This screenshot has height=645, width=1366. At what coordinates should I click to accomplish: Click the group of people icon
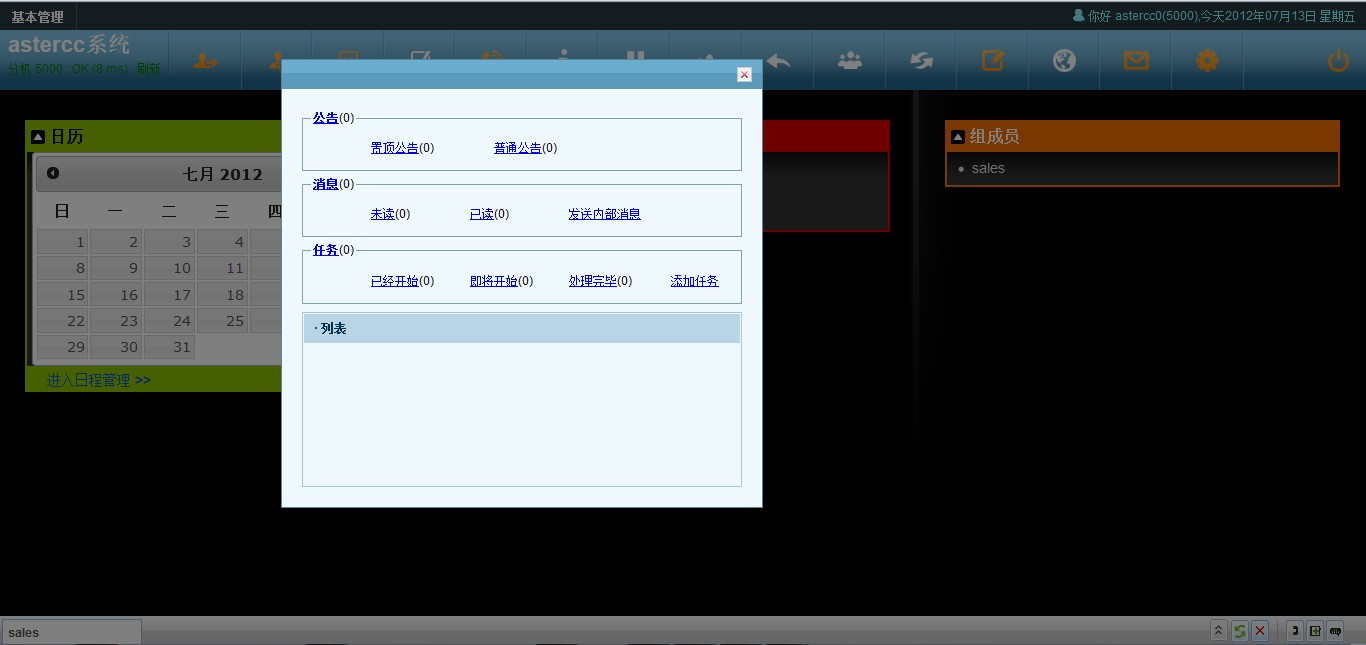[x=850, y=61]
